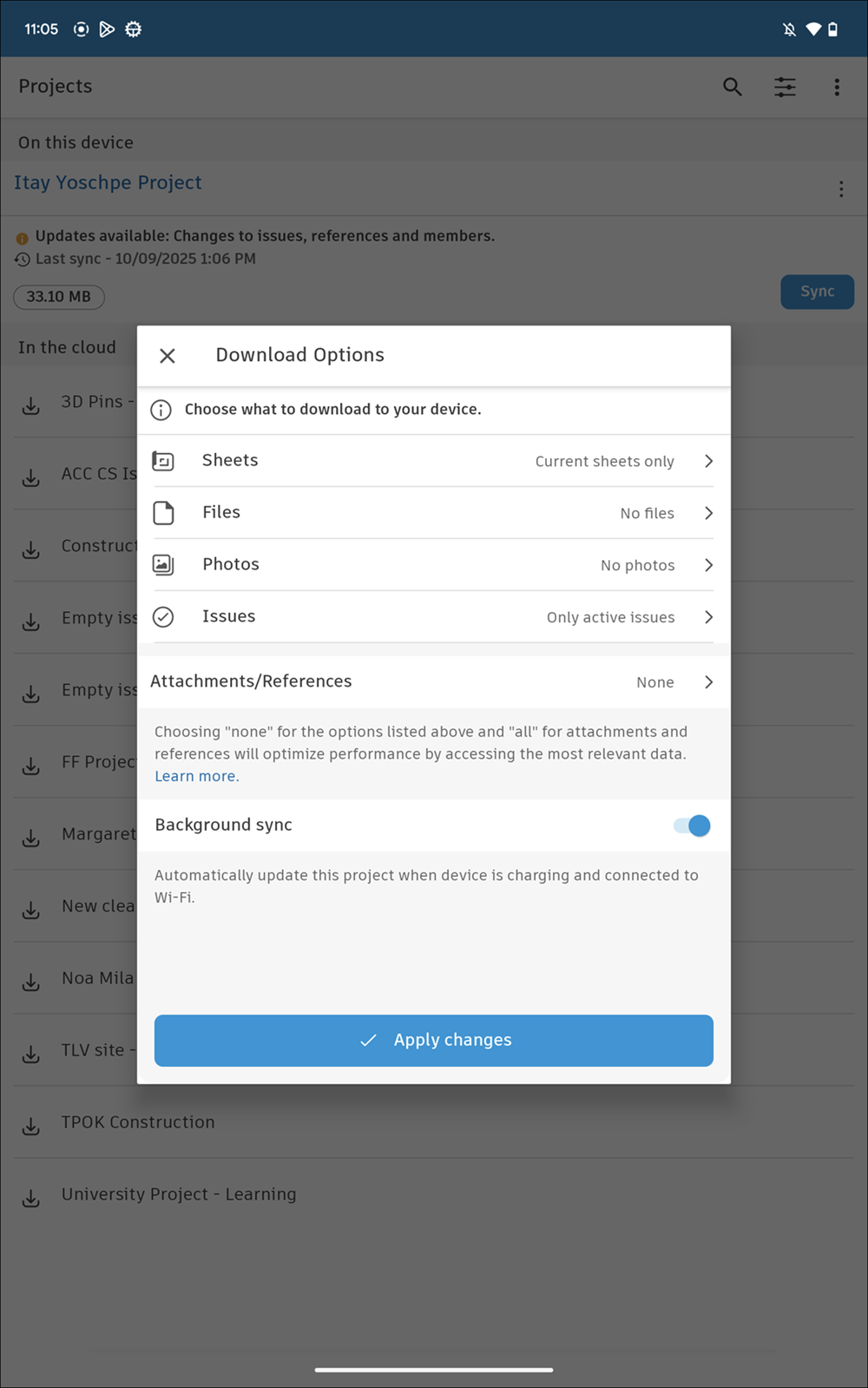Viewport: 868px width, 1388px height.
Task: Click the Photos icon in the list
Action: (163, 565)
